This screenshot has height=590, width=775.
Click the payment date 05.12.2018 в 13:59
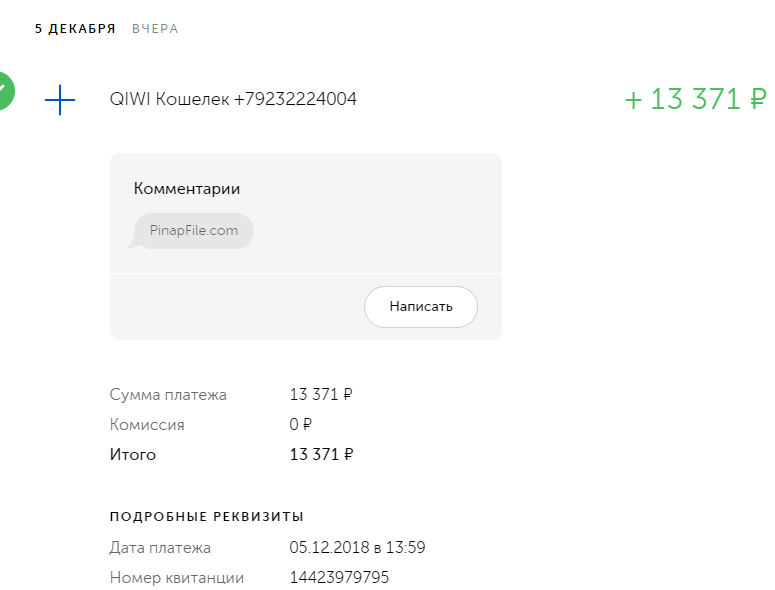(x=358, y=548)
